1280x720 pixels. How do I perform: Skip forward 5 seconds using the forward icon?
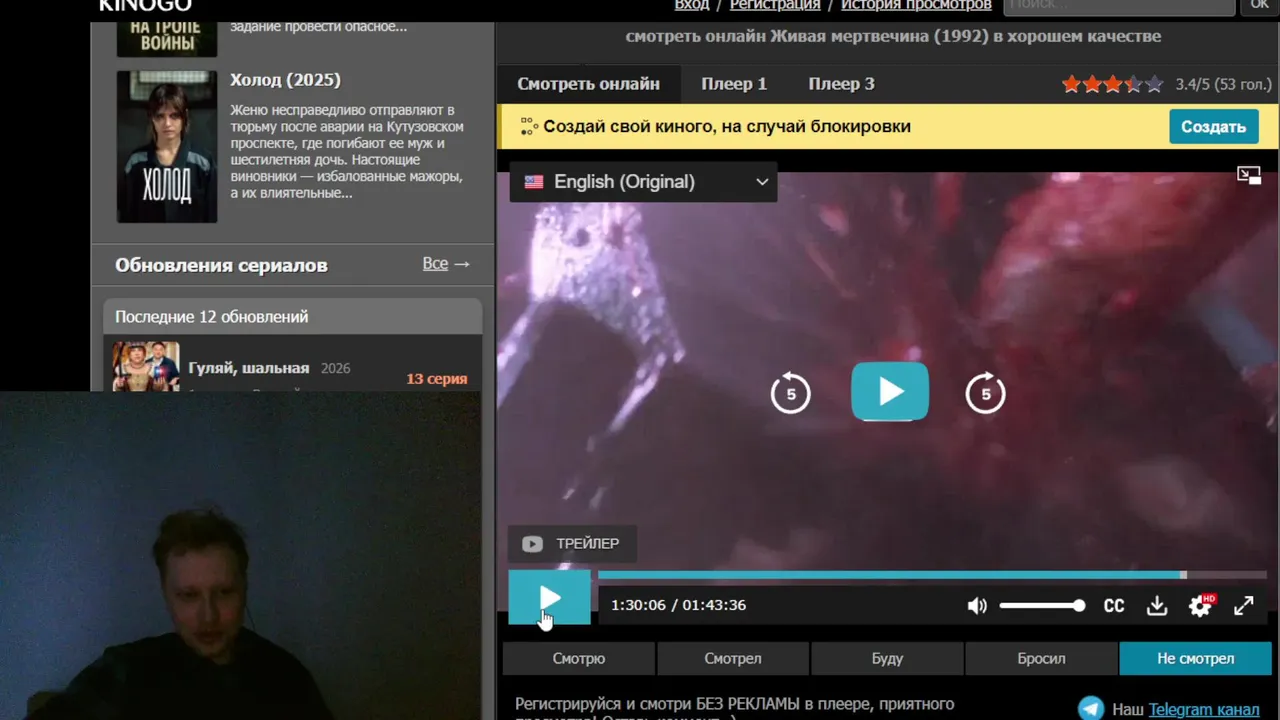tap(985, 393)
